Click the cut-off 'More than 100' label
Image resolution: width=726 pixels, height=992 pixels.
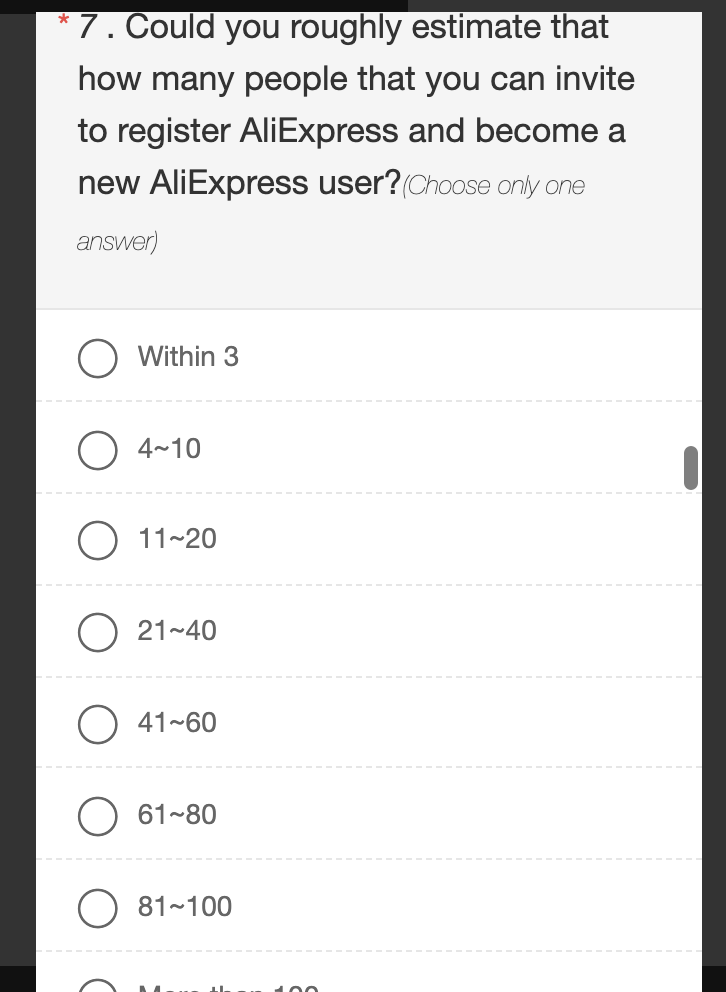(x=228, y=987)
